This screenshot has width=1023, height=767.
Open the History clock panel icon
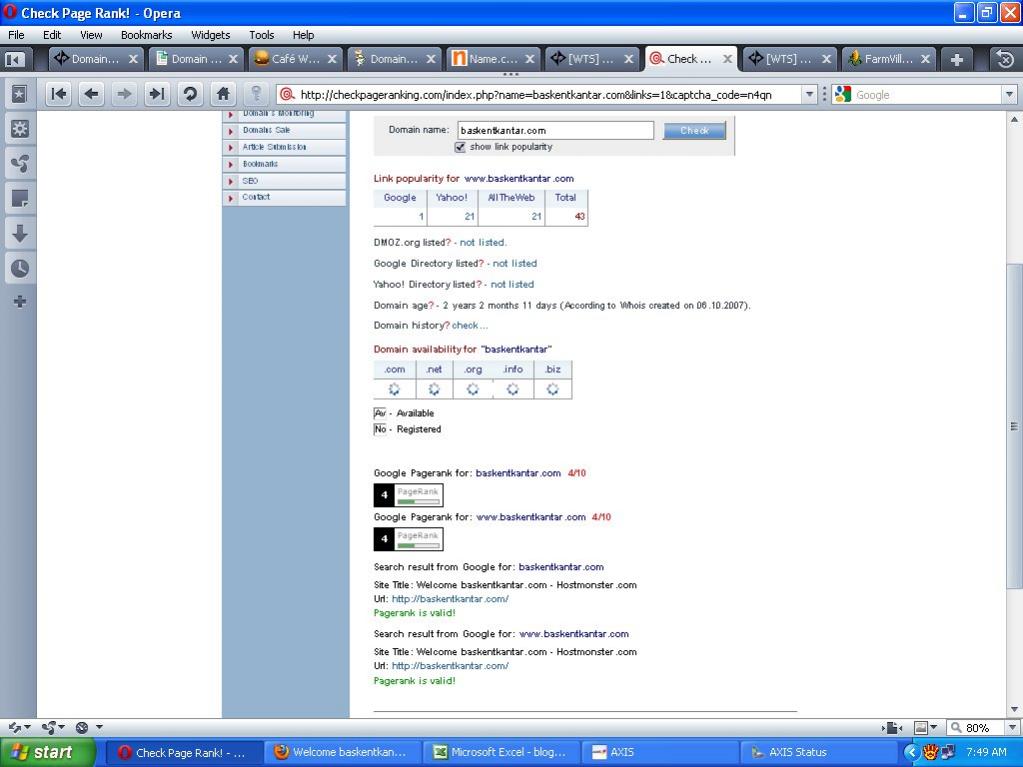[x=20, y=268]
